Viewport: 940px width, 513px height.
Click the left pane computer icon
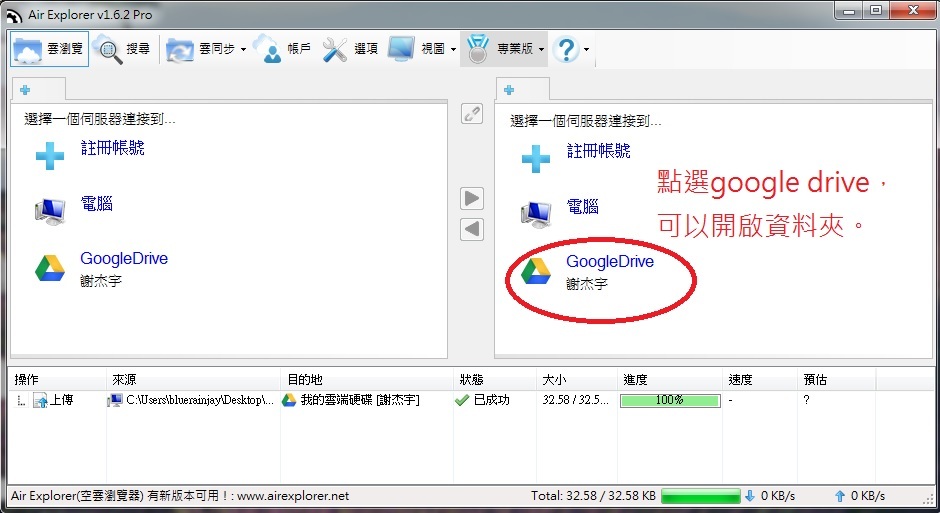pyautogui.click(x=50, y=210)
